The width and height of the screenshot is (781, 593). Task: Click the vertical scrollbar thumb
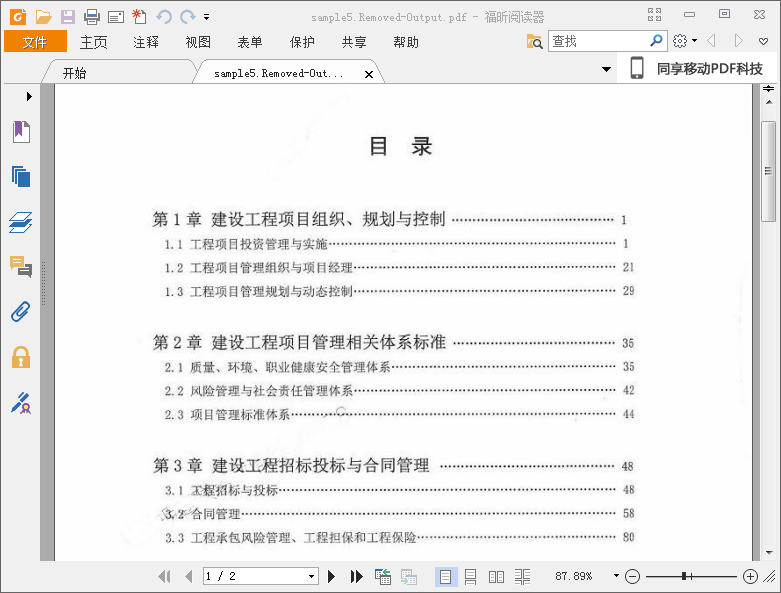click(769, 171)
